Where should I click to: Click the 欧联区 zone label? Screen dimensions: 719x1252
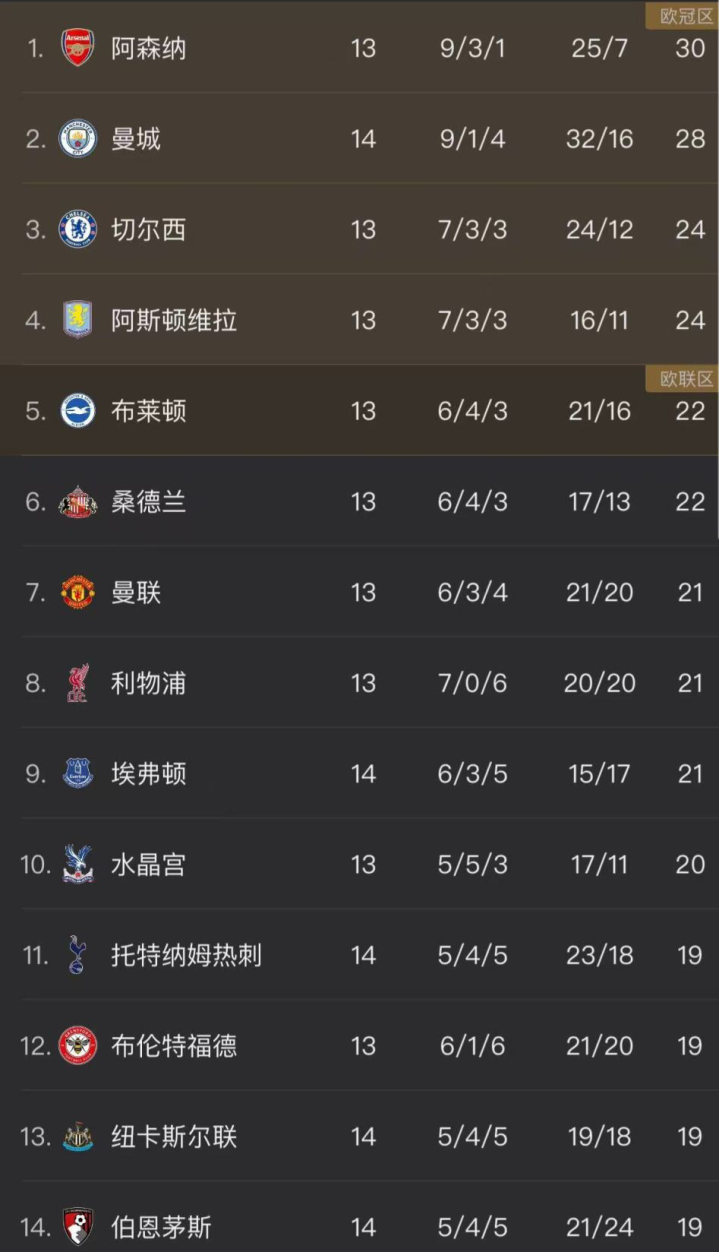[x=686, y=379]
